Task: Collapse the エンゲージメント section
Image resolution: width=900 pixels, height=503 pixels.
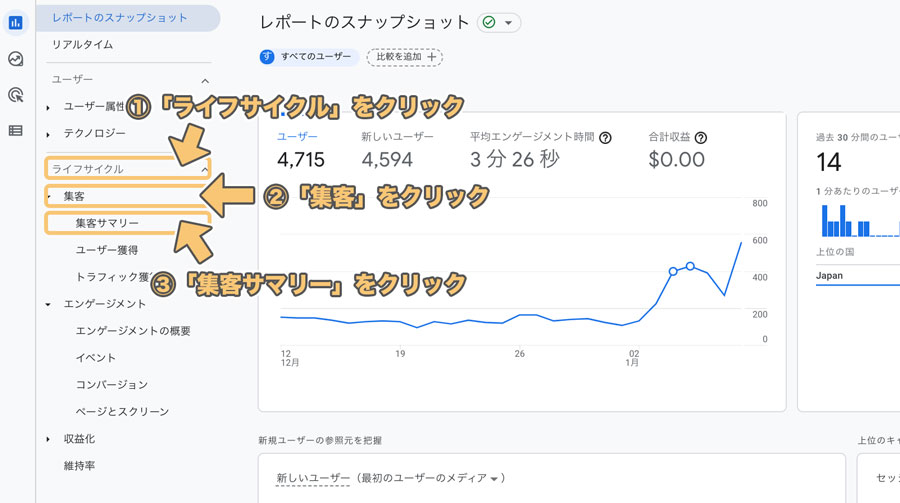Action: [x=48, y=304]
